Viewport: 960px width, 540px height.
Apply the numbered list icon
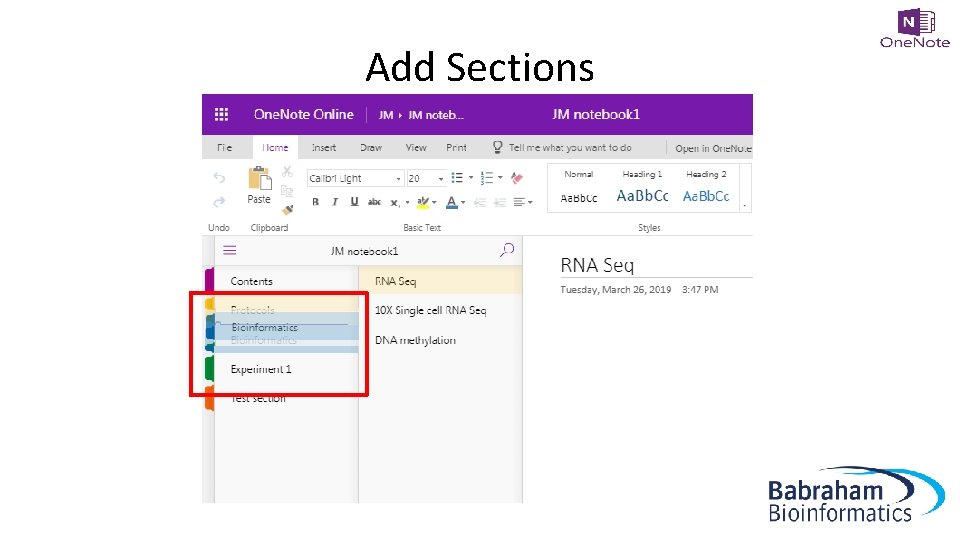[x=487, y=178]
